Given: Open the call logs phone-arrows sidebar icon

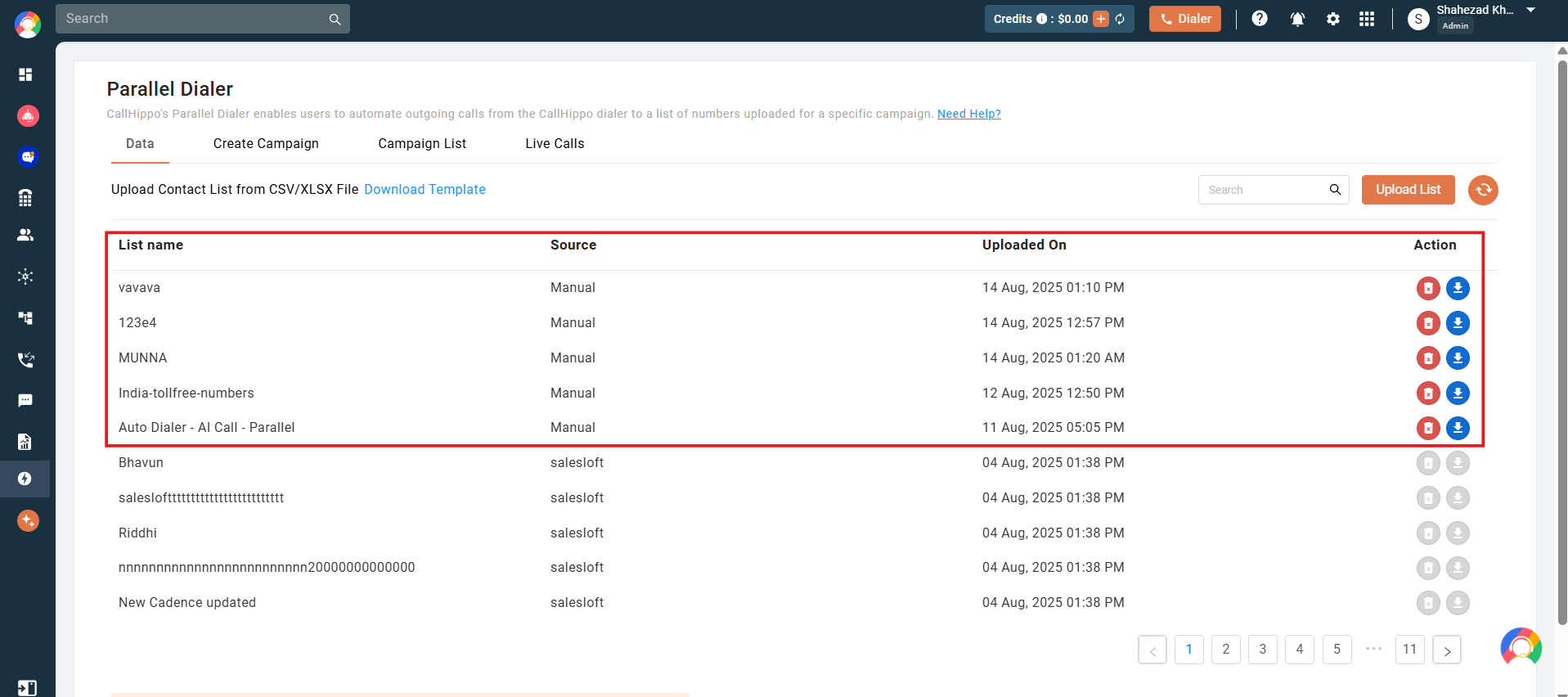Looking at the screenshot, I should [x=25, y=359].
